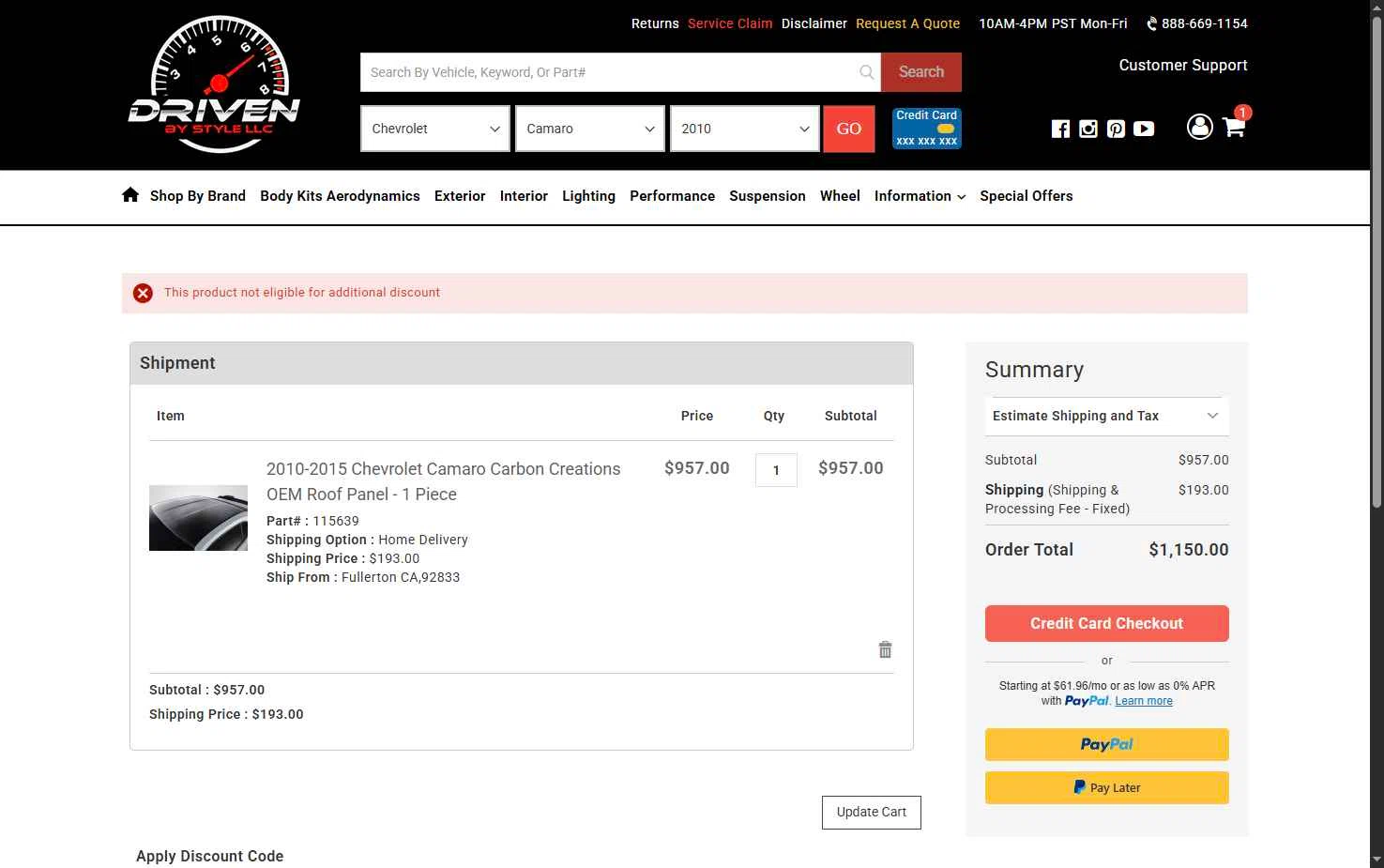Image resolution: width=1384 pixels, height=868 pixels.
Task: Click the Customer Support link
Action: 1183,65
